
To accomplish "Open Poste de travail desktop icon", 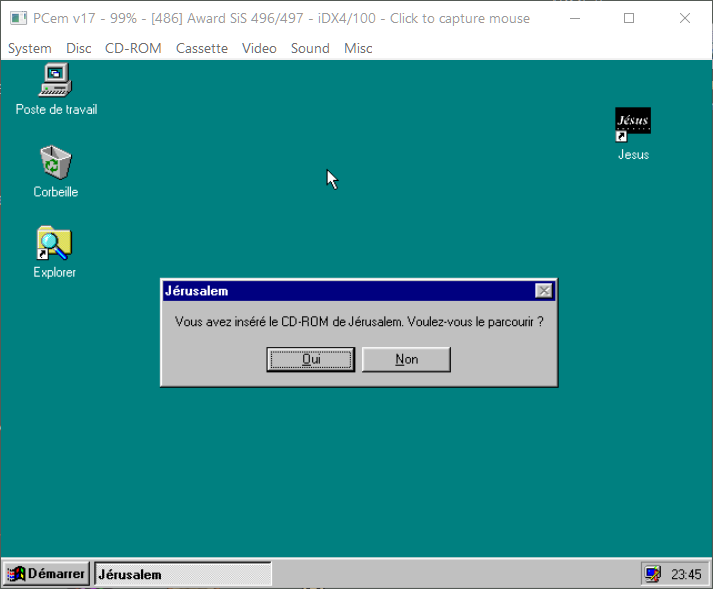I will coord(56,79).
